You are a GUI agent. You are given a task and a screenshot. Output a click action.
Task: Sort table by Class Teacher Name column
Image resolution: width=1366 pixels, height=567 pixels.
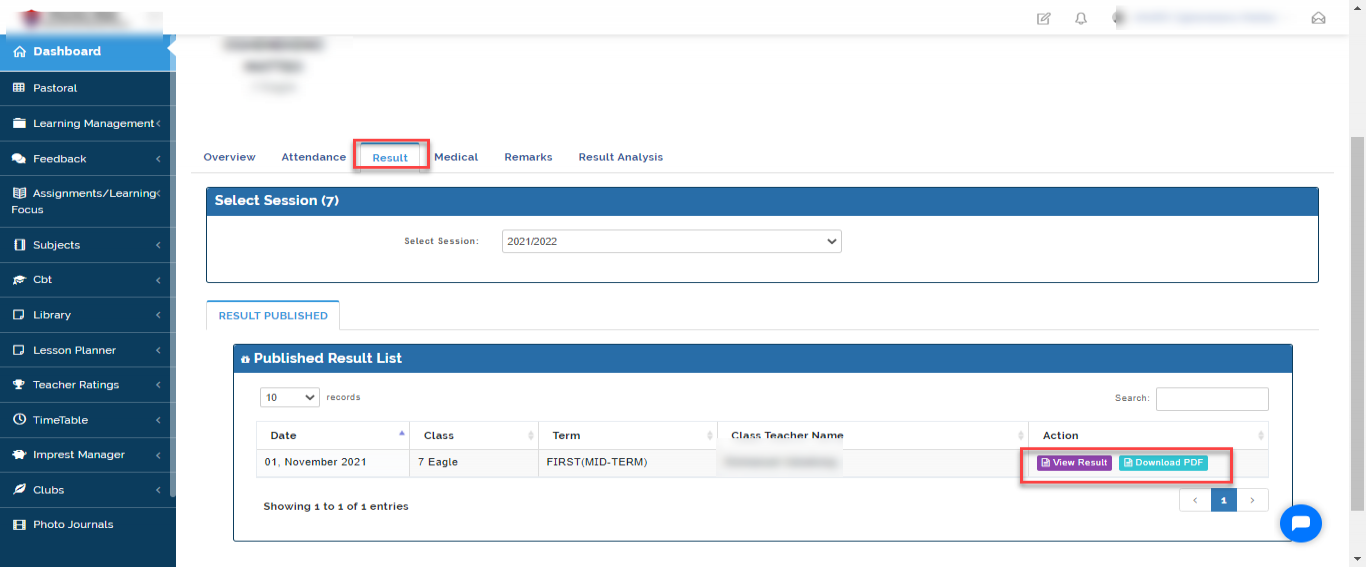873,435
